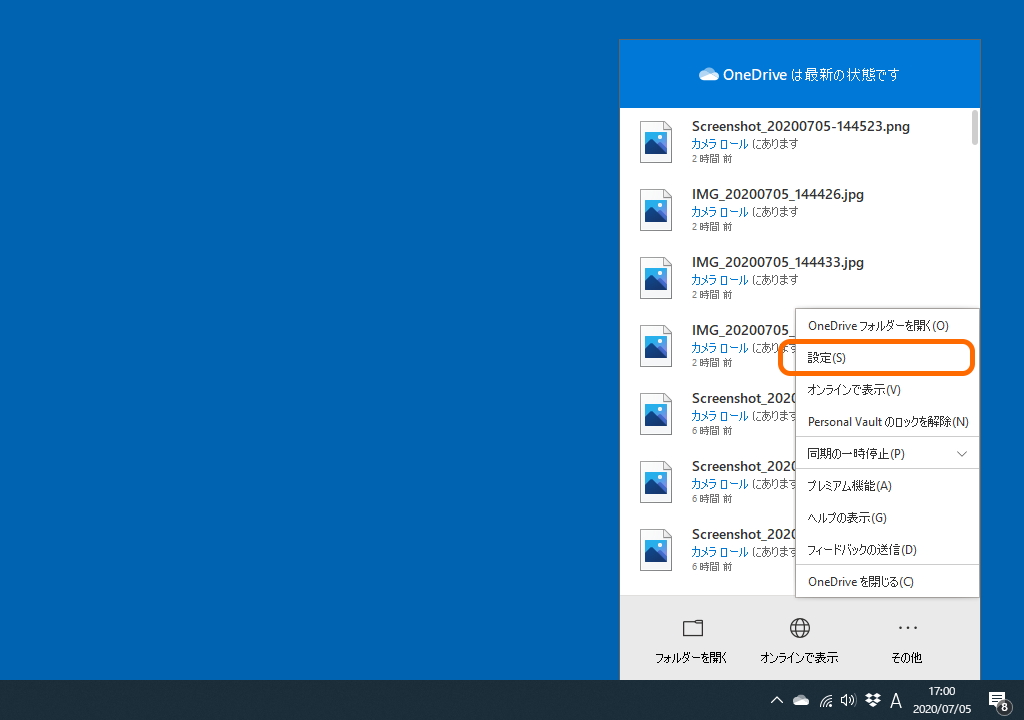This screenshot has width=1024, height=720.
Task: Click the image icon beside IMG_20200705_144426.jpg
Action: point(655,210)
